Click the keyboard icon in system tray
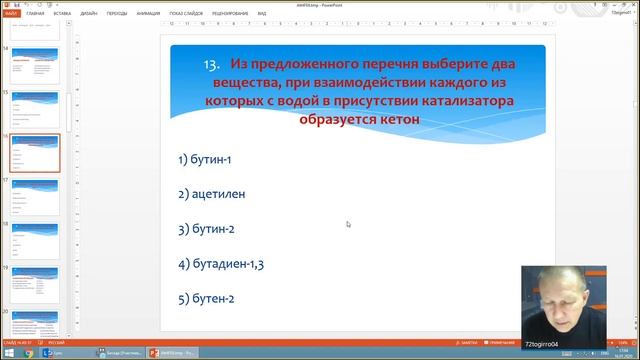This screenshot has width=640, height=360. click(x=568, y=353)
